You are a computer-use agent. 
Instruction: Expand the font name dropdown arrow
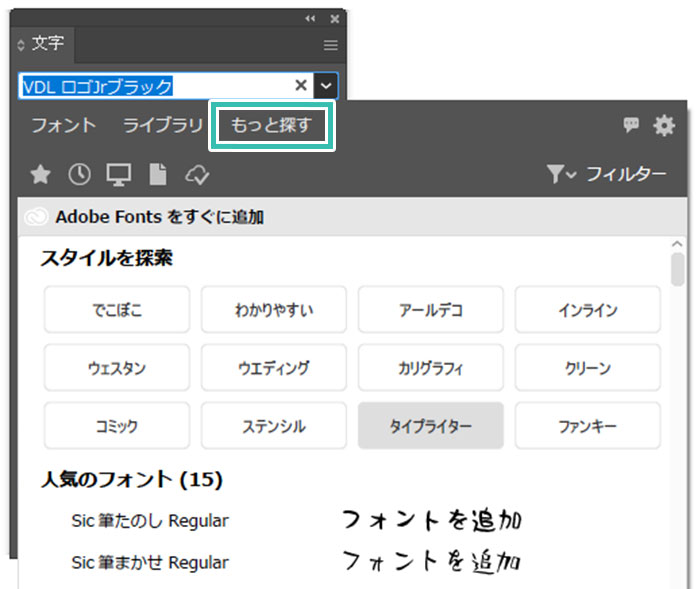point(326,86)
